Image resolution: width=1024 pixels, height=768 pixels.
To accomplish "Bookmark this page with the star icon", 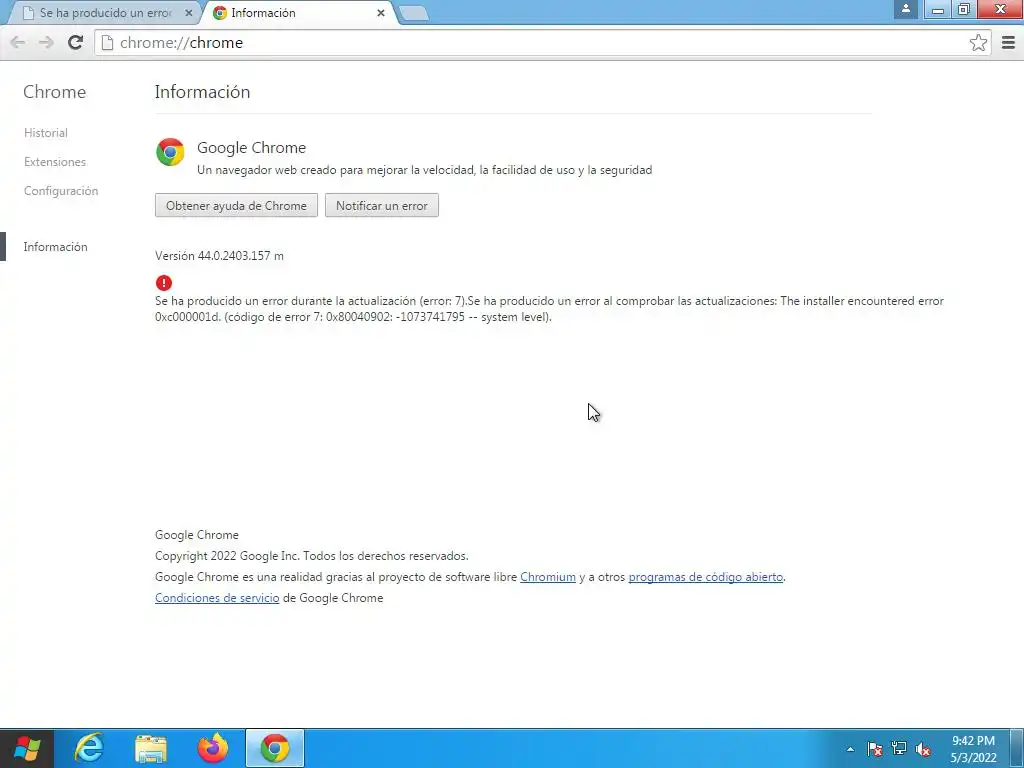I will point(978,42).
